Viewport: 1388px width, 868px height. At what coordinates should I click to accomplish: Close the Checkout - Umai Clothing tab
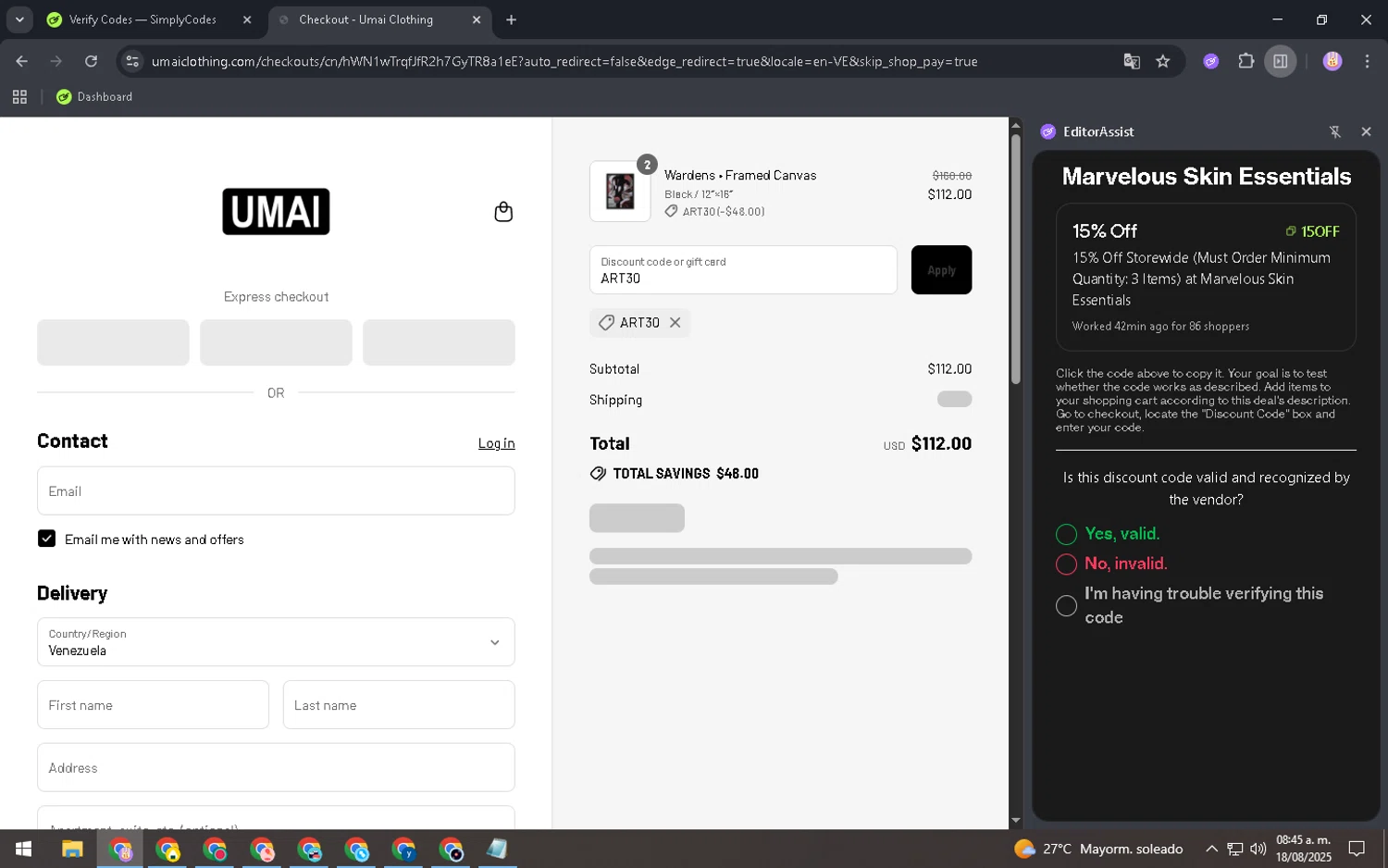[x=477, y=19]
